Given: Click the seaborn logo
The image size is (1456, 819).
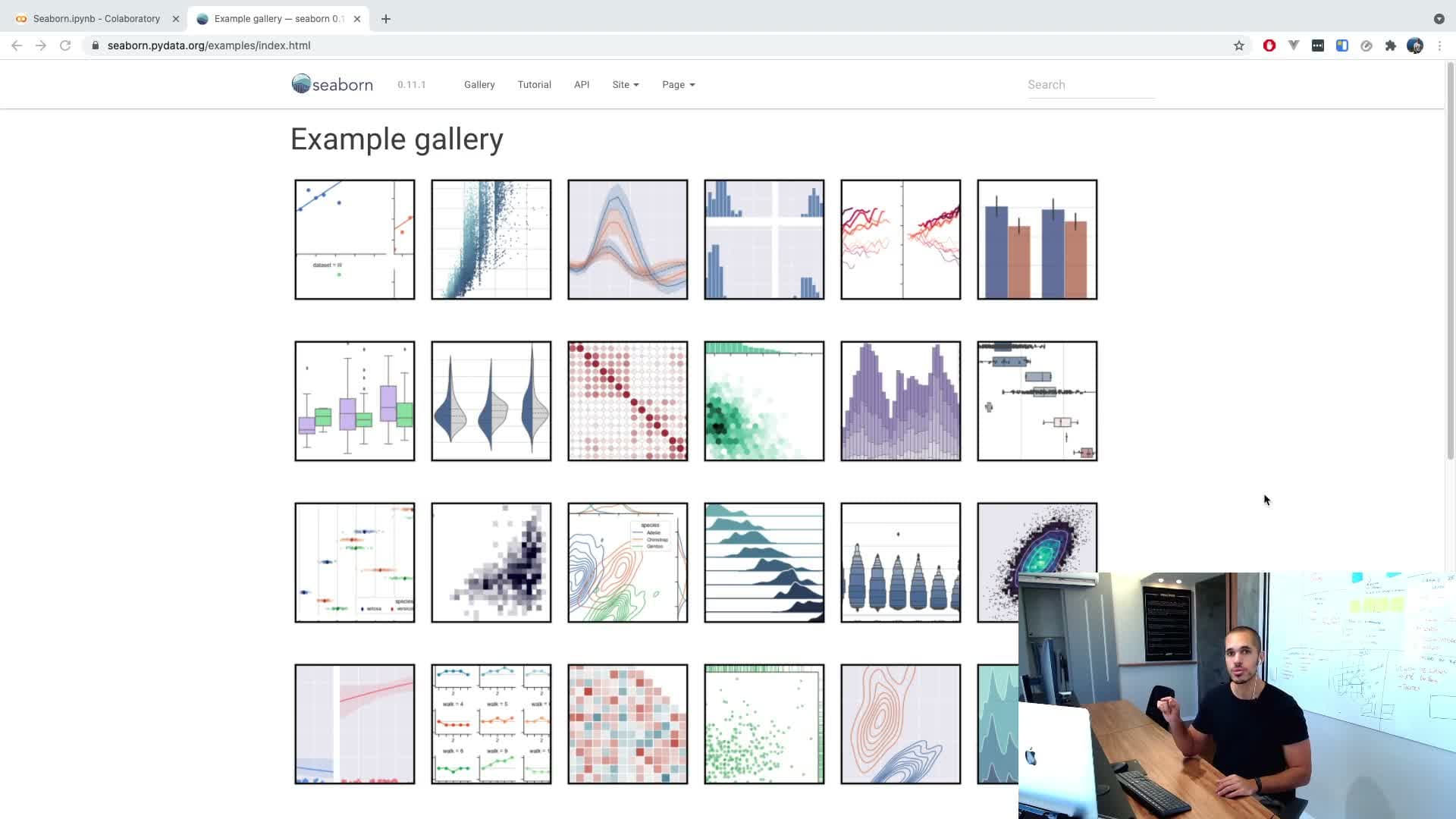Looking at the screenshot, I should click(332, 84).
